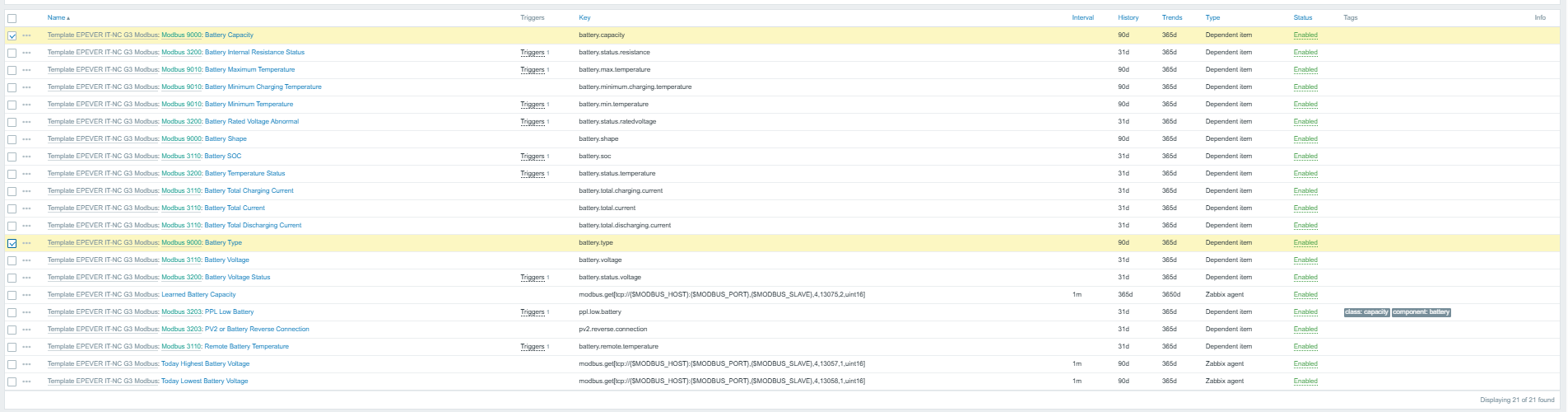Open Triggers link for PPL Low Battery
Screen dimensions: 1568x412
(533, 312)
